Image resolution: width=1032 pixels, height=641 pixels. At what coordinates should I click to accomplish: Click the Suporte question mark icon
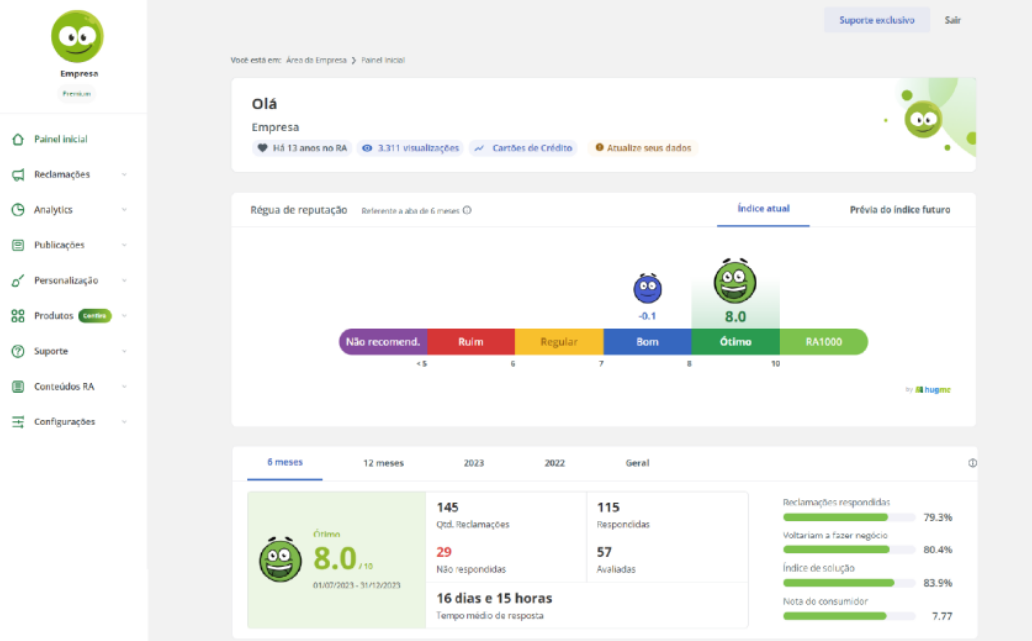click(18, 351)
